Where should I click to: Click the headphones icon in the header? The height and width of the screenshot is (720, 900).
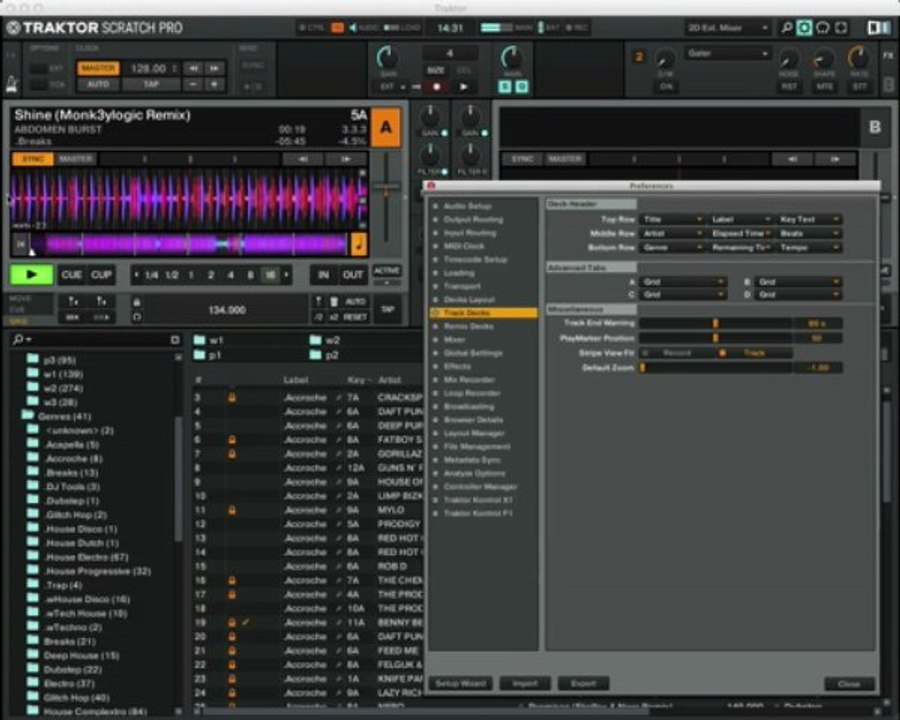[x=823, y=28]
